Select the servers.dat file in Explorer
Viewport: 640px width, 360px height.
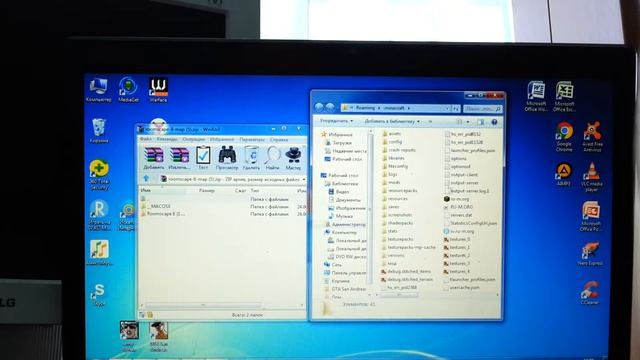(x=458, y=215)
